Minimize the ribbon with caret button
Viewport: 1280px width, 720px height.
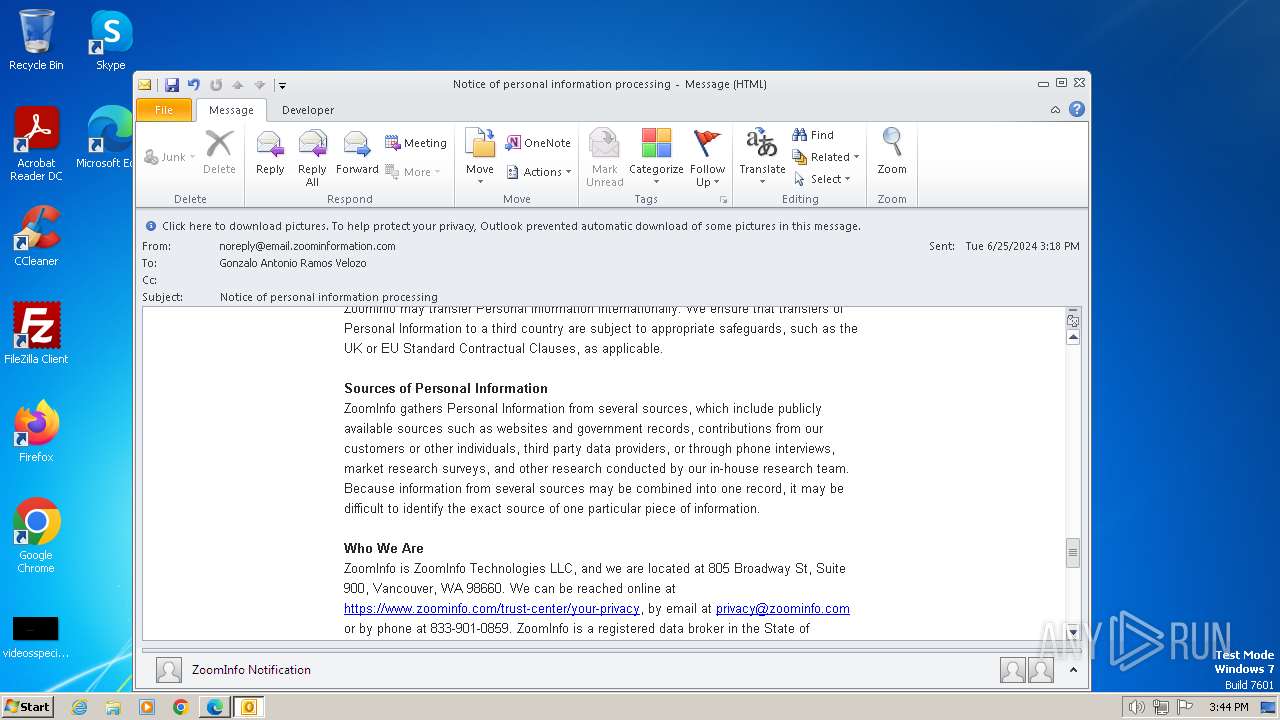point(1055,110)
